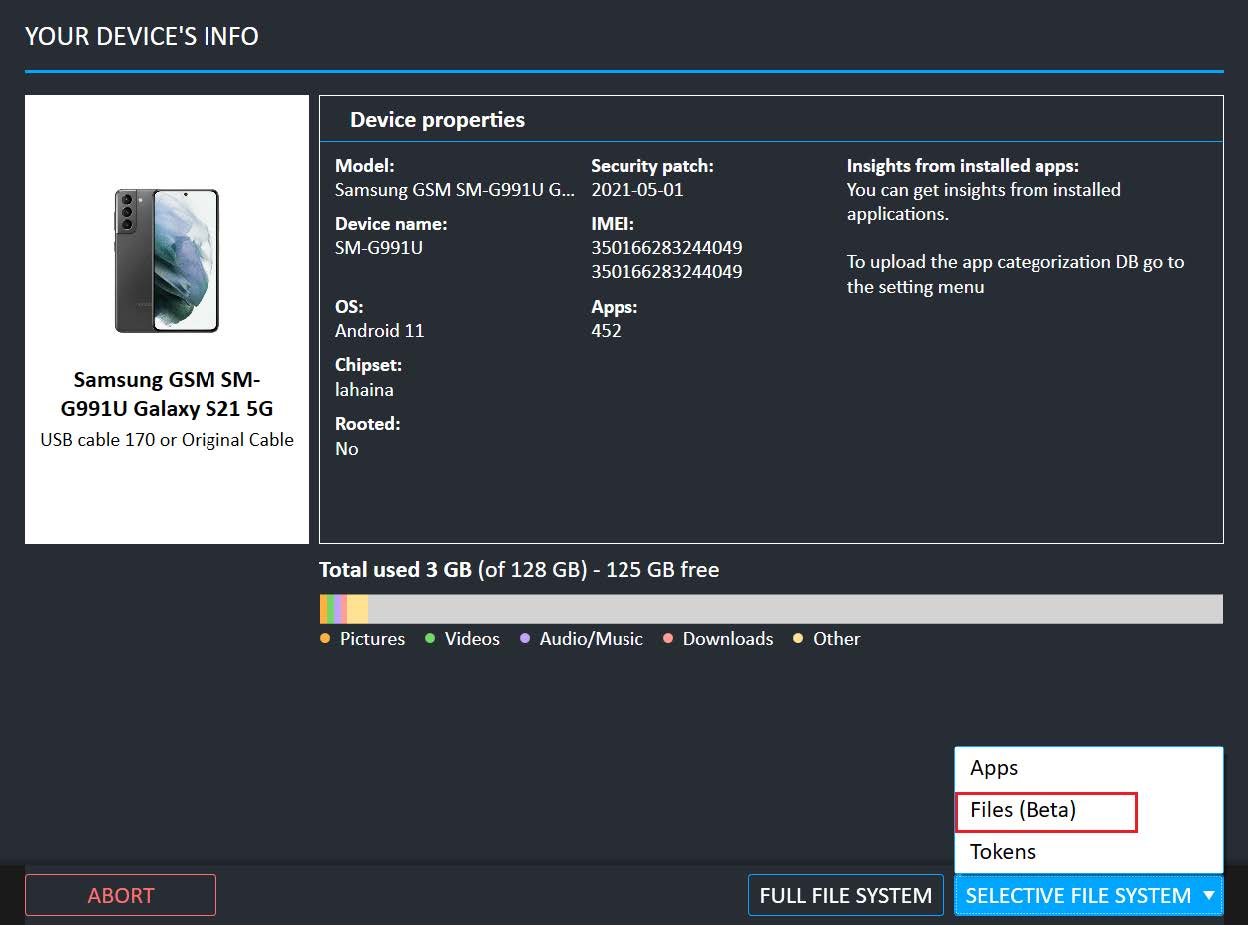The width and height of the screenshot is (1248, 925).
Task: Choose Tokens from the selective menu
Action: tap(1089, 852)
